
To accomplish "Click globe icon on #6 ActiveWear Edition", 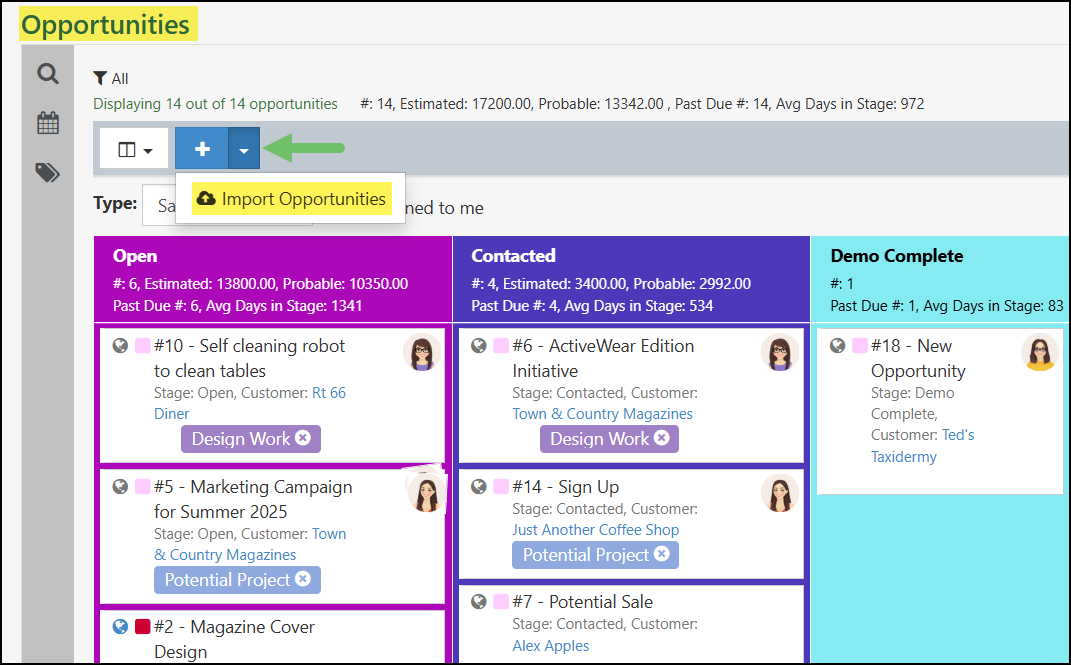I will [x=479, y=345].
